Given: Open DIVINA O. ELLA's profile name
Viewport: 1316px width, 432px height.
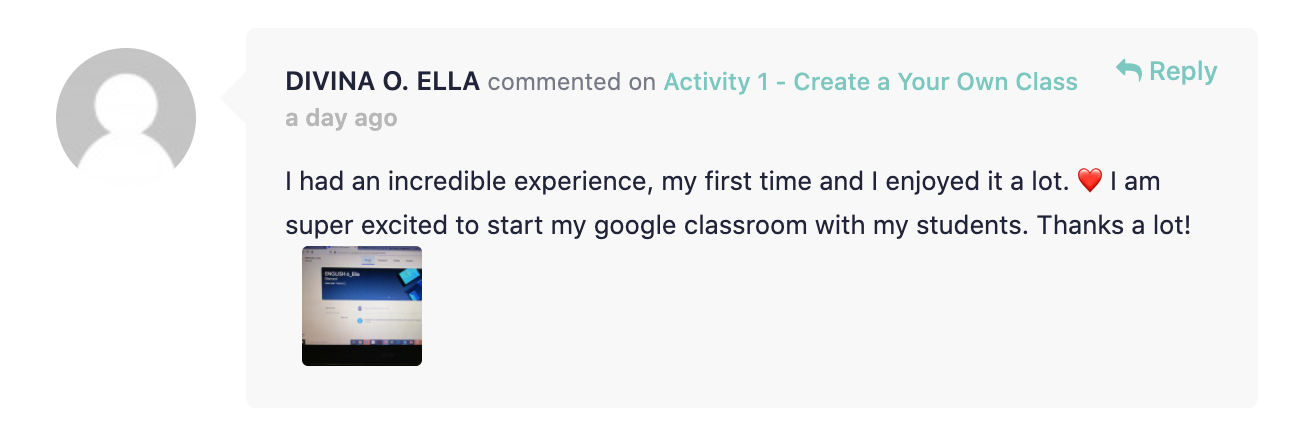Looking at the screenshot, I should pyautogui.click(x=383, y=82).
